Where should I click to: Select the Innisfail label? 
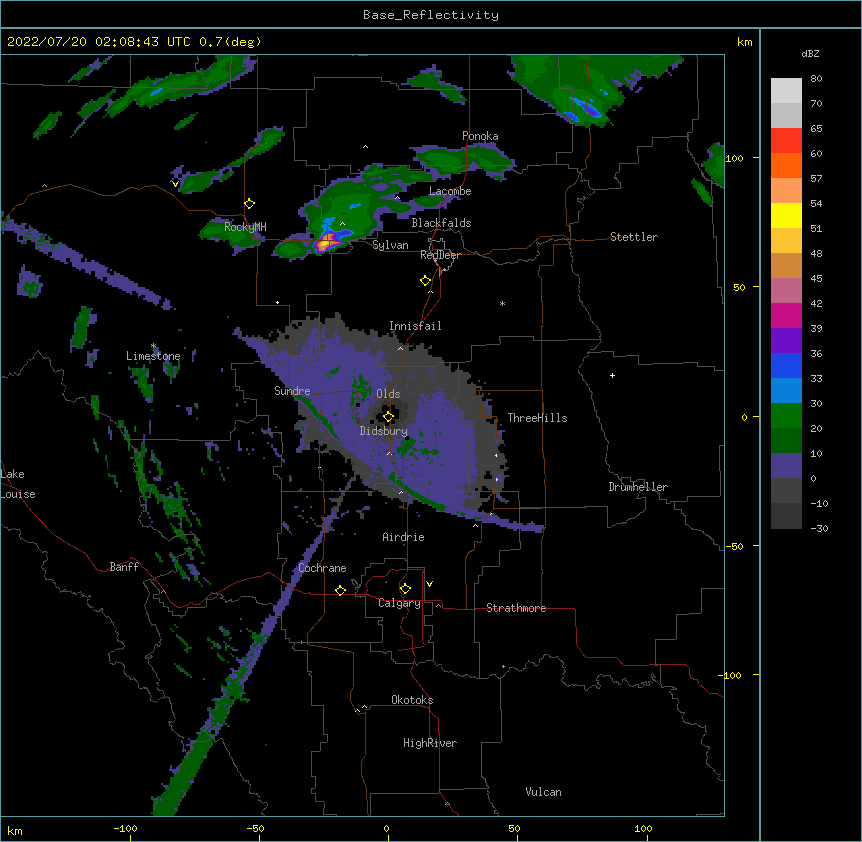[415, 326]
